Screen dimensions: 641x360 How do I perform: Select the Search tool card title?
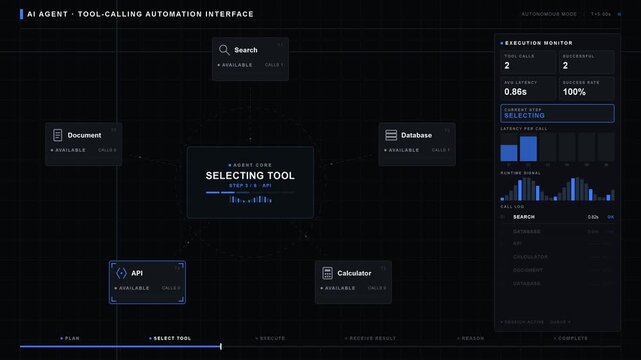pos(246,50)
